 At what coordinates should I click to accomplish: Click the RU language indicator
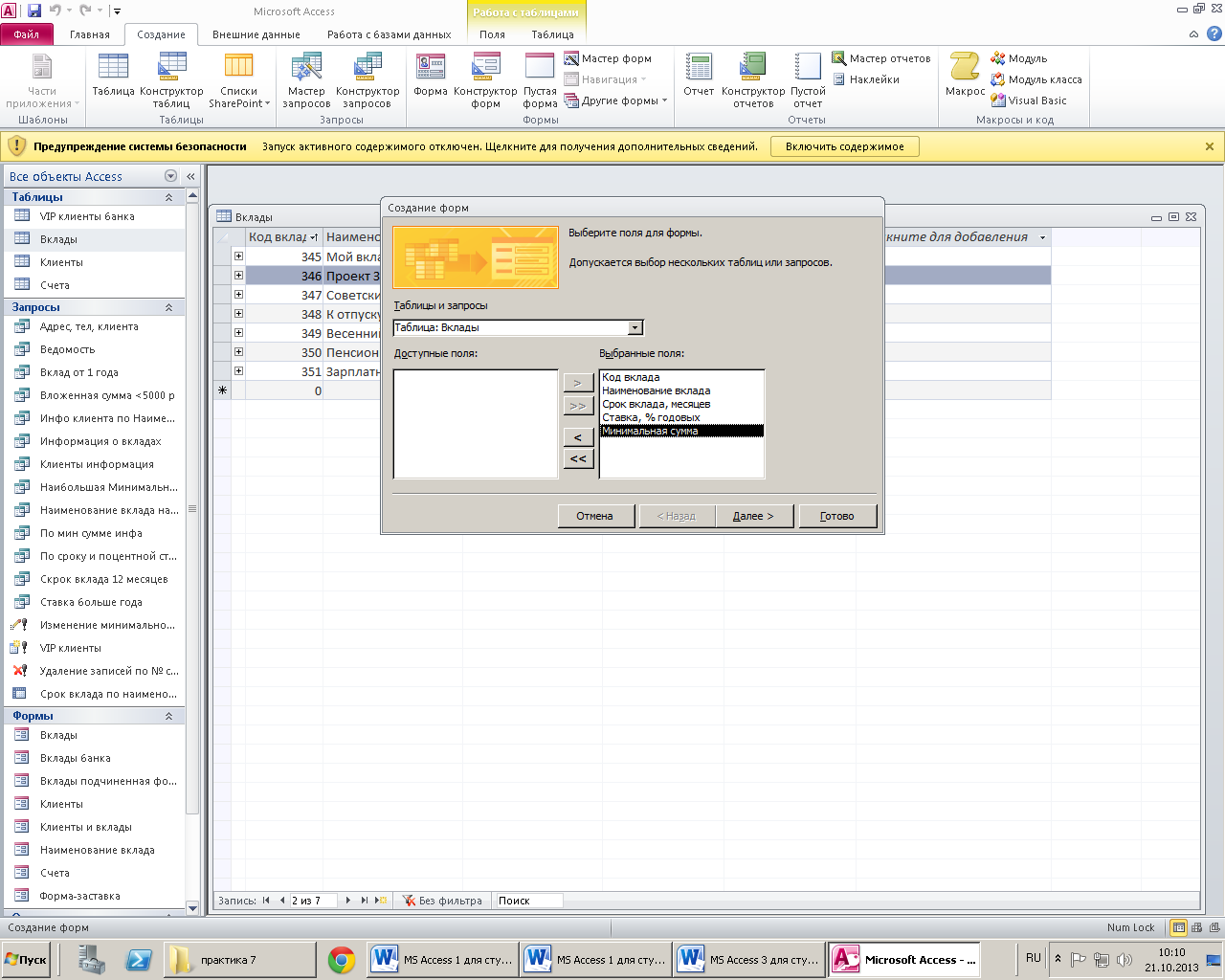[x=1034, y=958]
